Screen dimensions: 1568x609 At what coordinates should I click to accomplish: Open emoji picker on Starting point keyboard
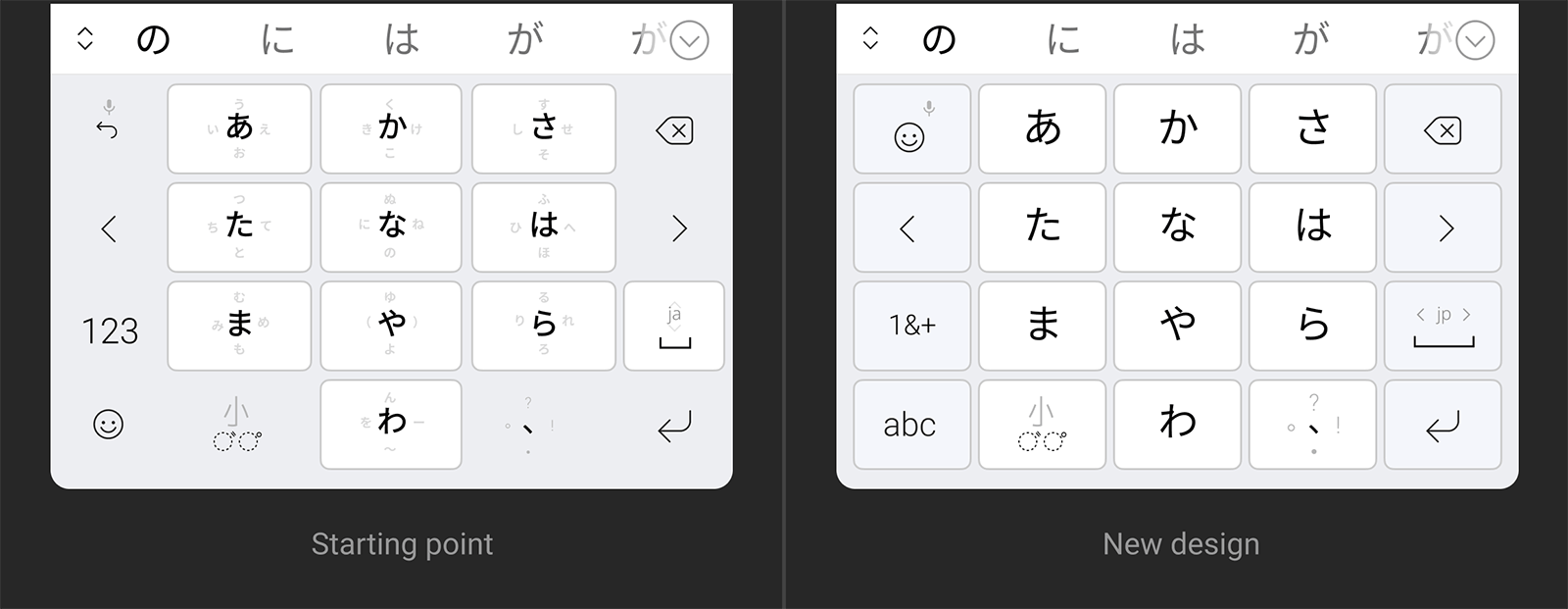pos(108,424)
